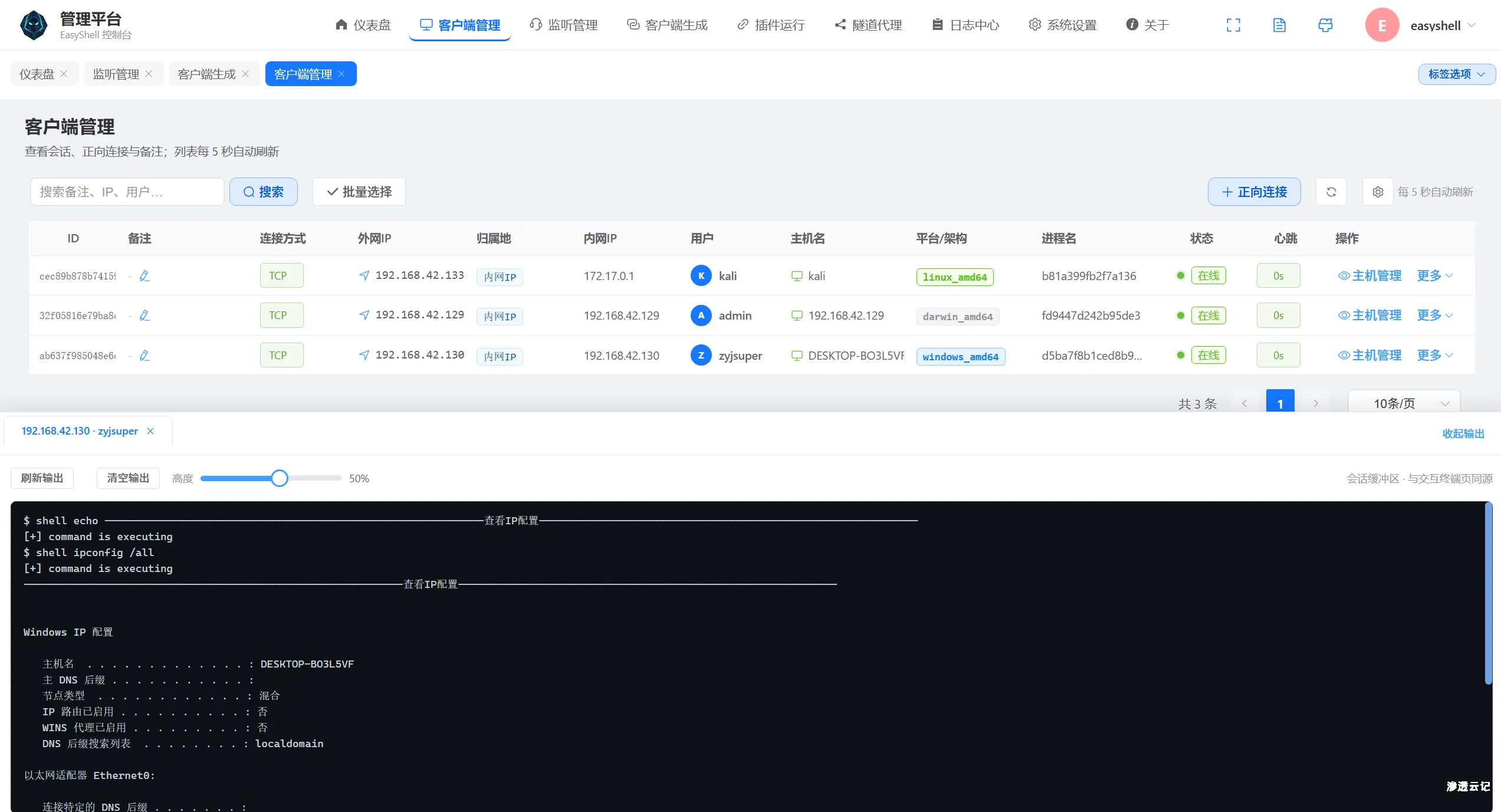Open 客户端生成 in top navigation

(667, 25)
